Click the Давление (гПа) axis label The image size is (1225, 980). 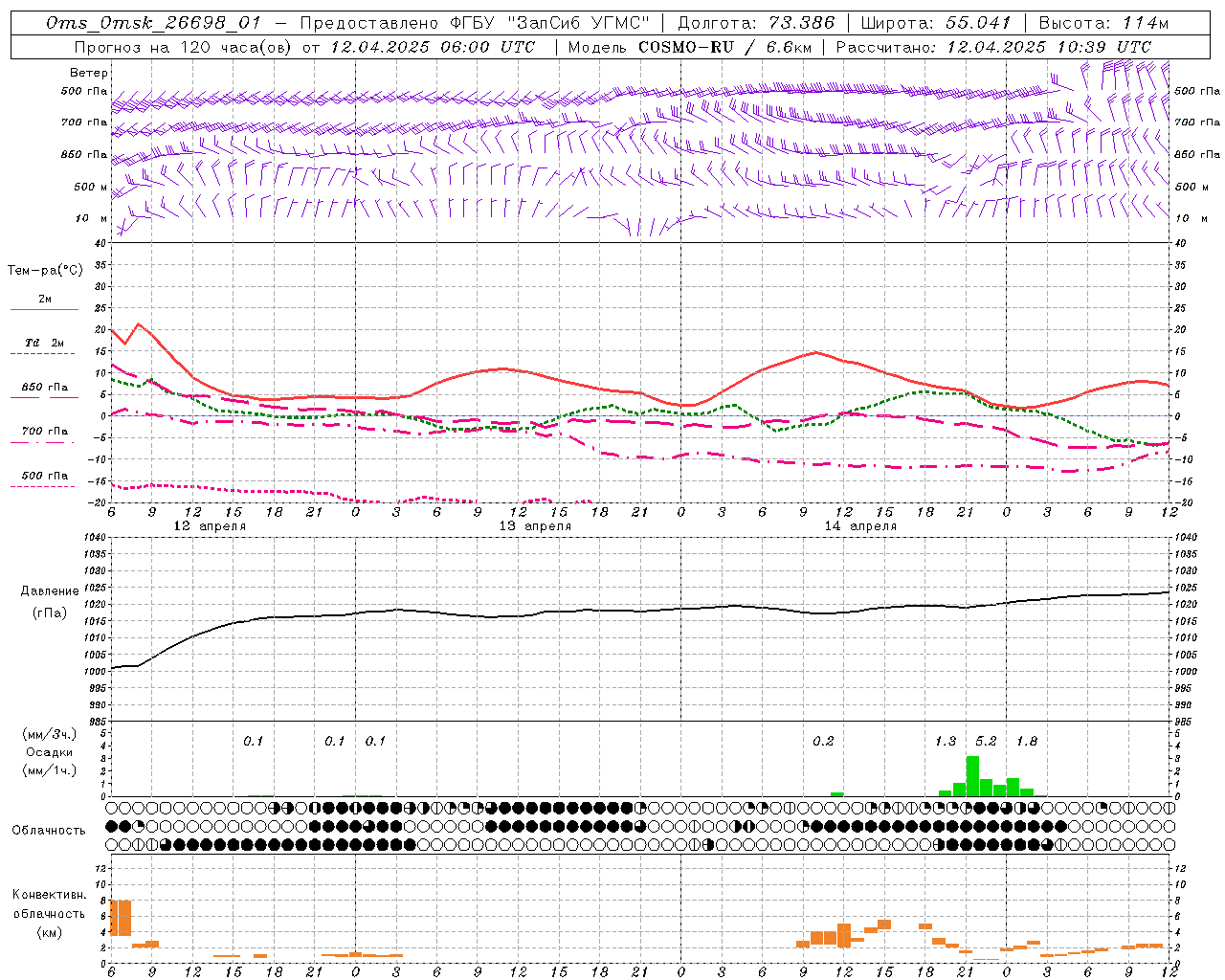pos(50,601)
